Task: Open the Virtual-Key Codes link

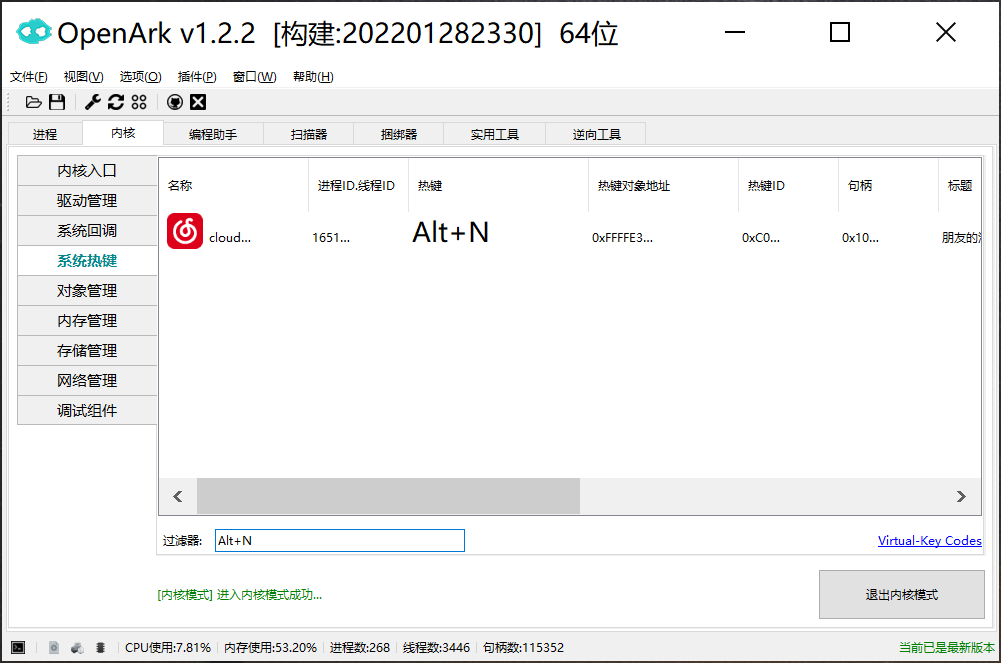Action: 929,541
